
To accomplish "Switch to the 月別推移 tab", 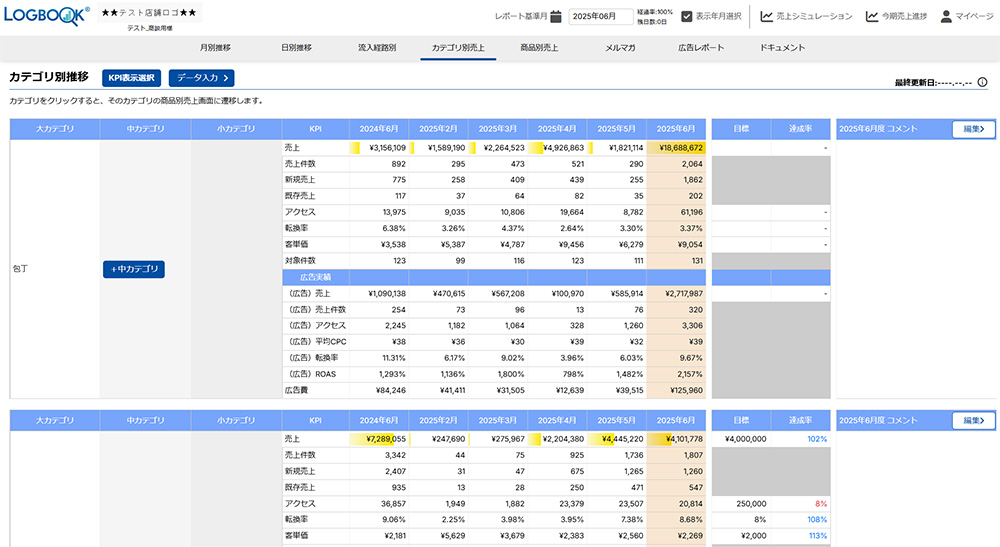I will 215,48.
